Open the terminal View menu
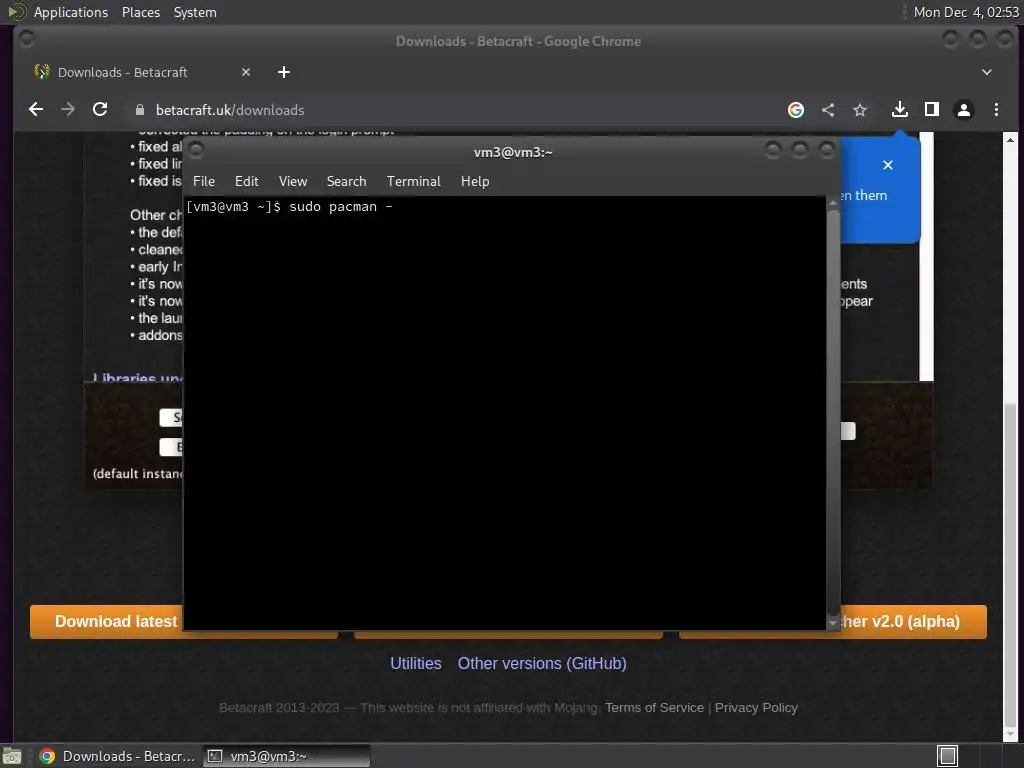 click(293, 182)
